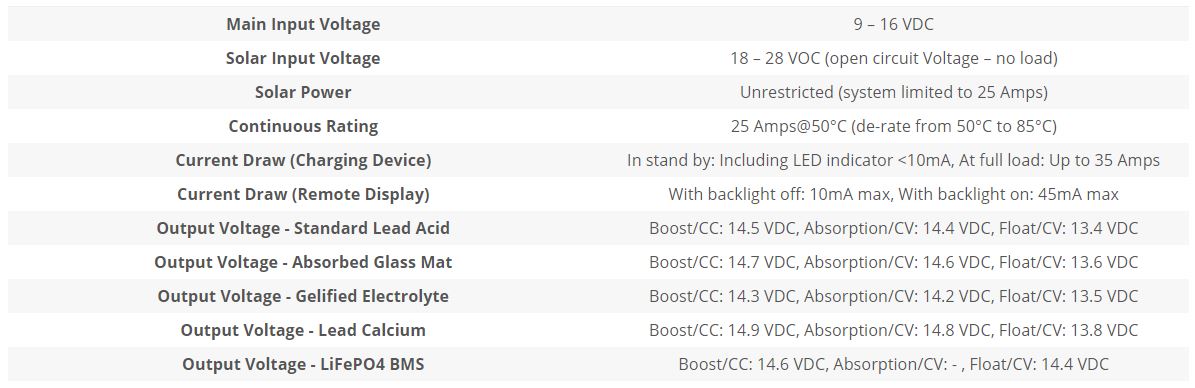The width and height of the screenshot is (1195, 388).
Task: Select Boost/CC: 14.9 VDC value row
Action: point(893,330)
